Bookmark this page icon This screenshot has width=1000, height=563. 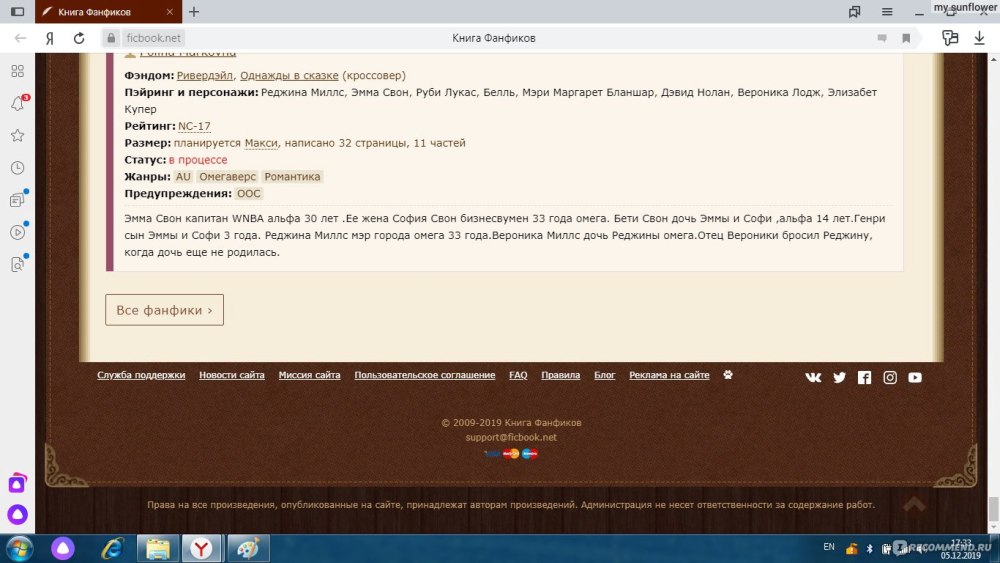[906, 38]
